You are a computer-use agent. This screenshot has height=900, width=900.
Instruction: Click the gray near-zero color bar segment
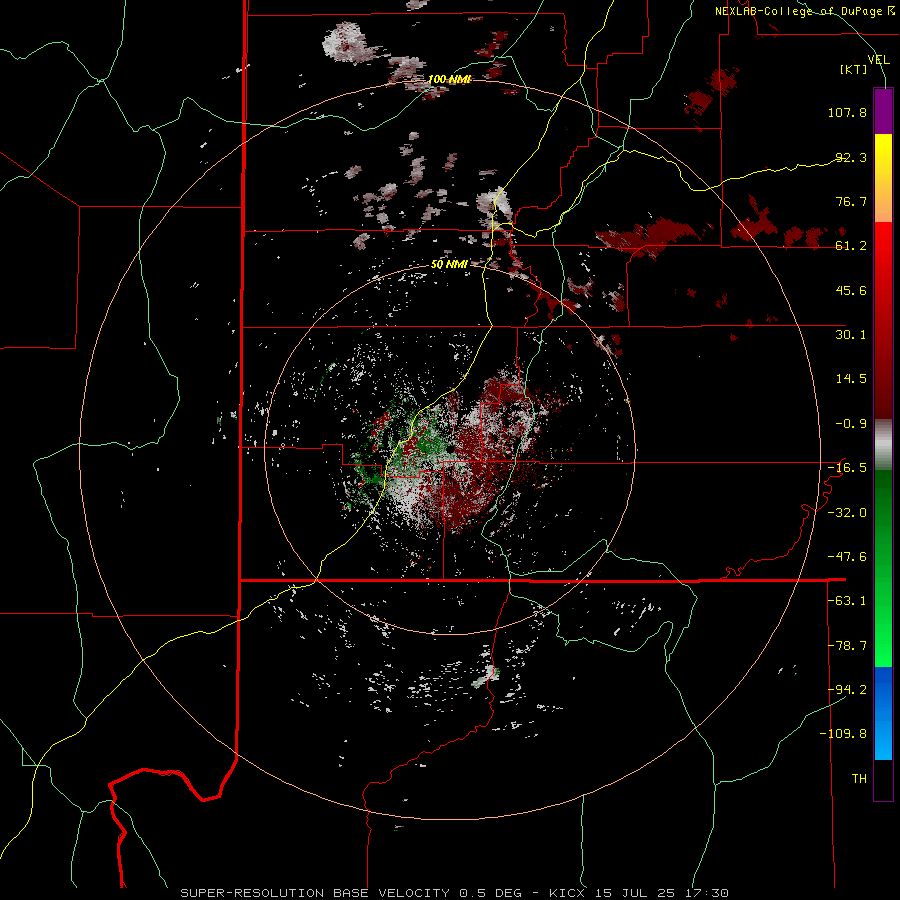coord(883,445)
